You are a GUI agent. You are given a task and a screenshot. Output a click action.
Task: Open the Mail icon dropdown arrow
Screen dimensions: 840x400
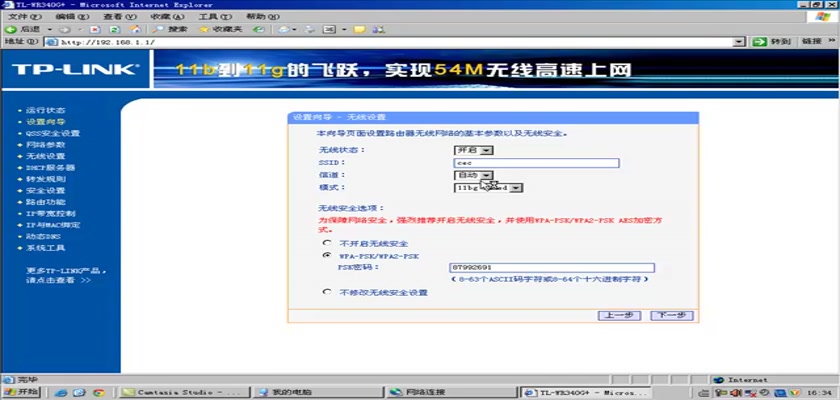pyautogui.click(x=295, y=29)
